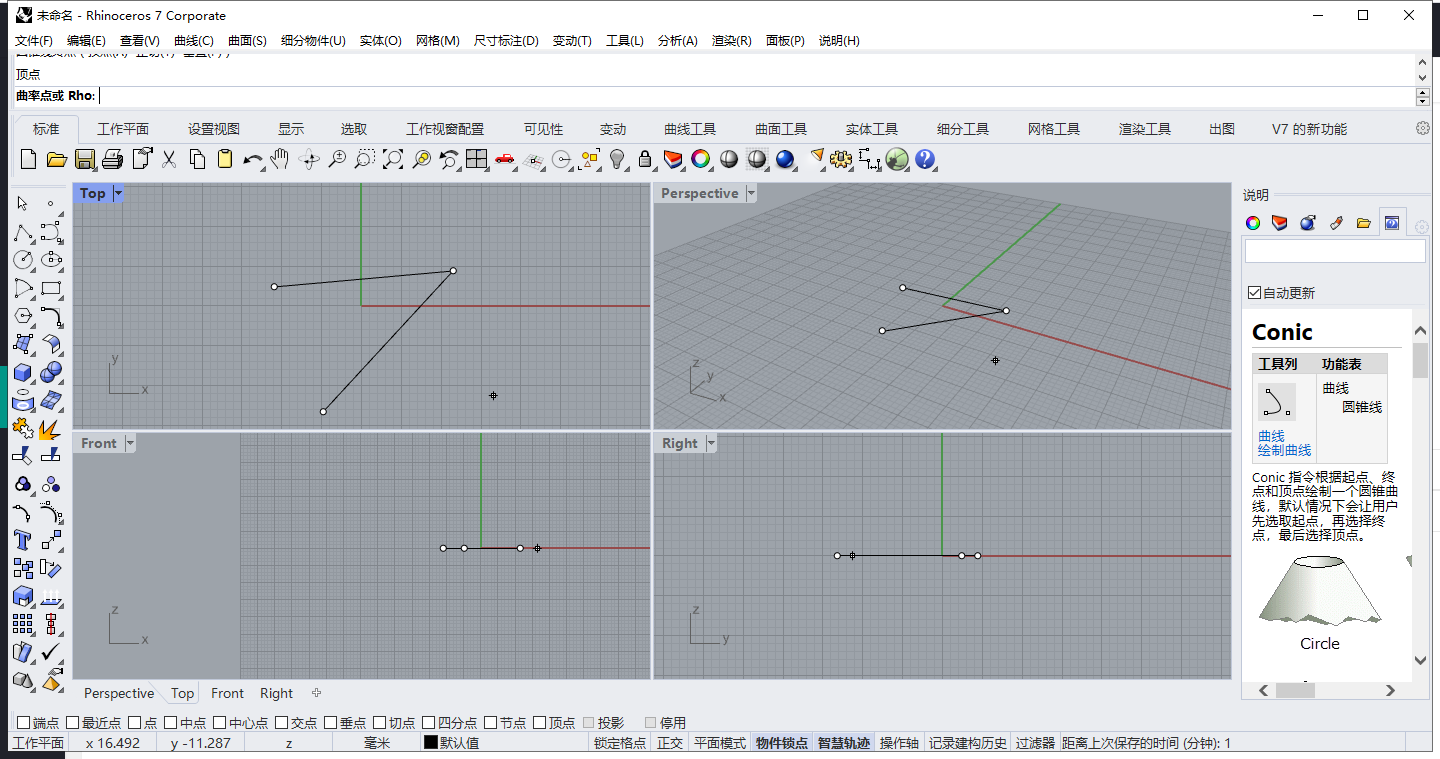The width and height of the screenshot is (1440, 759).
Task: Enable the 中心点 osnap checkbox
Action: click(219, 722)
